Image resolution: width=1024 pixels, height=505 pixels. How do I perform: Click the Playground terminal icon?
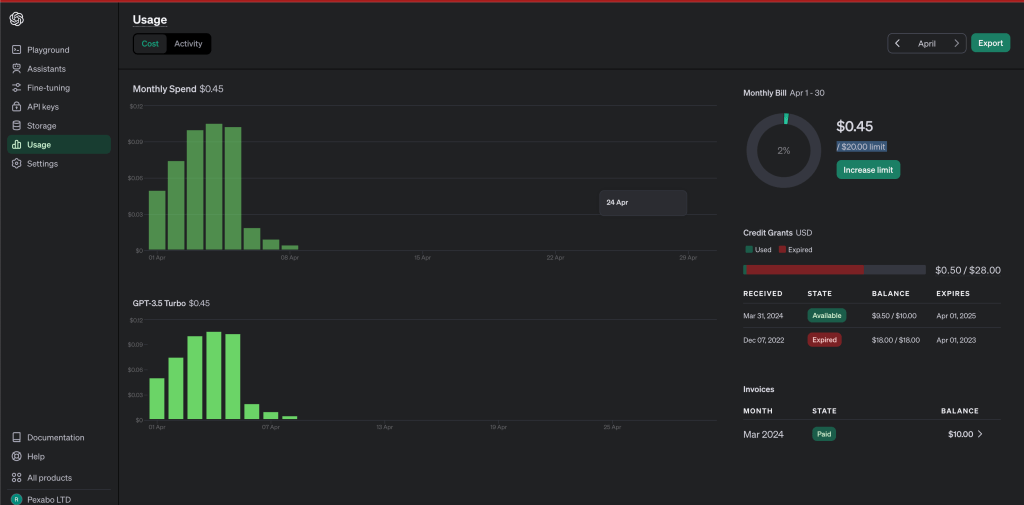pos(16,50)
